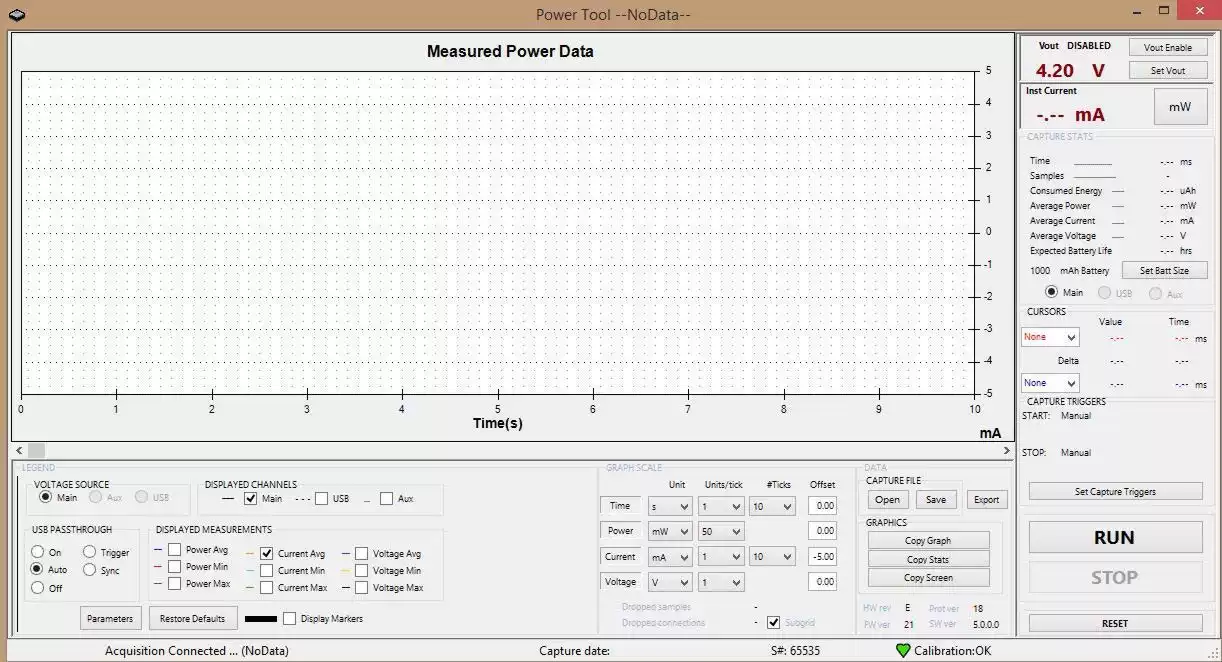Click the Restore Defaults button

(194, 619)
